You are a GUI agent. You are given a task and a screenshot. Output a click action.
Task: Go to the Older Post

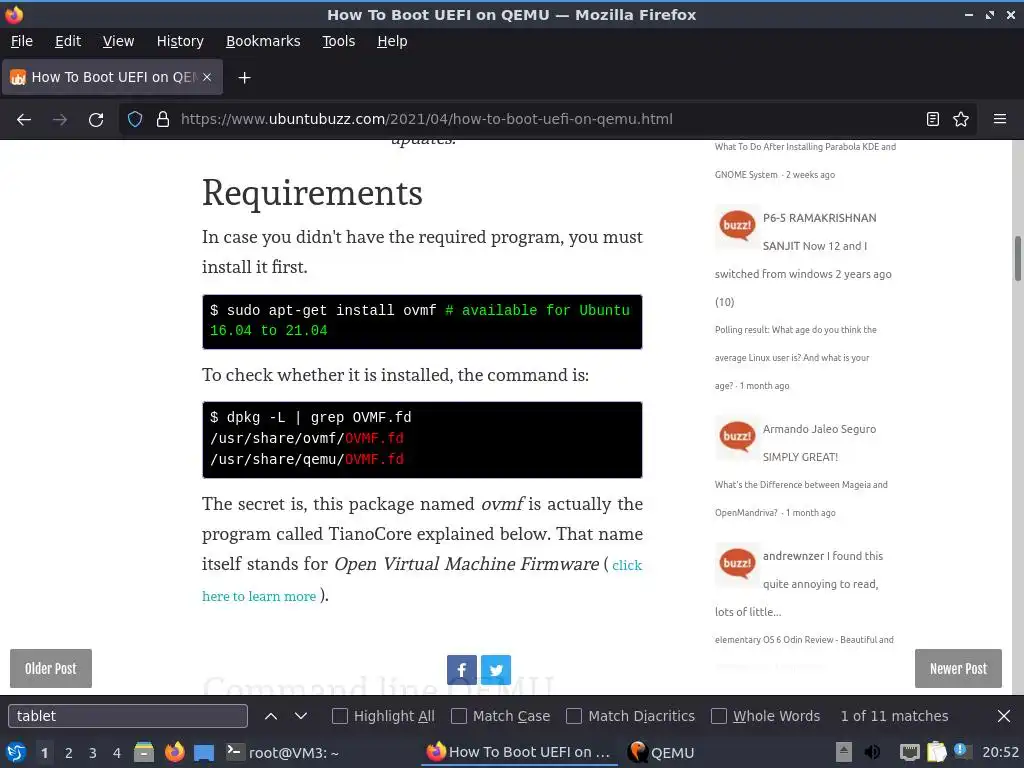[51, 669]
